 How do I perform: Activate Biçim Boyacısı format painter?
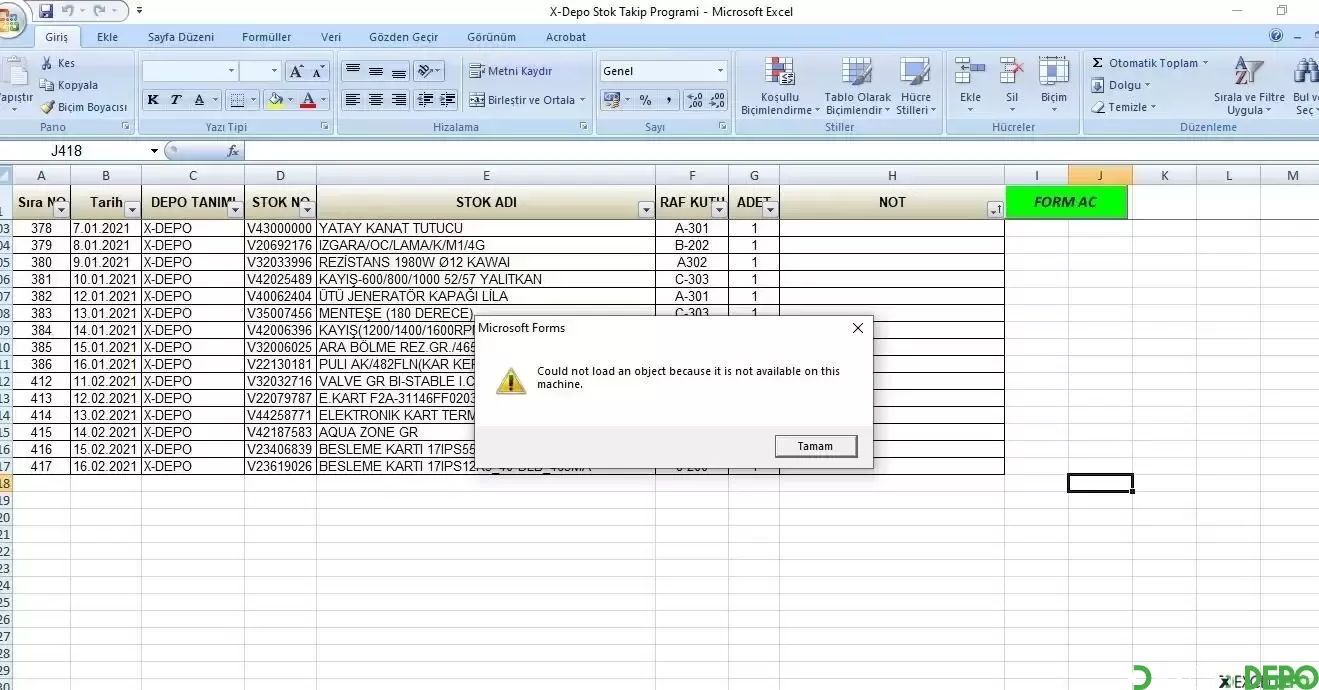[x=83, y=107]
